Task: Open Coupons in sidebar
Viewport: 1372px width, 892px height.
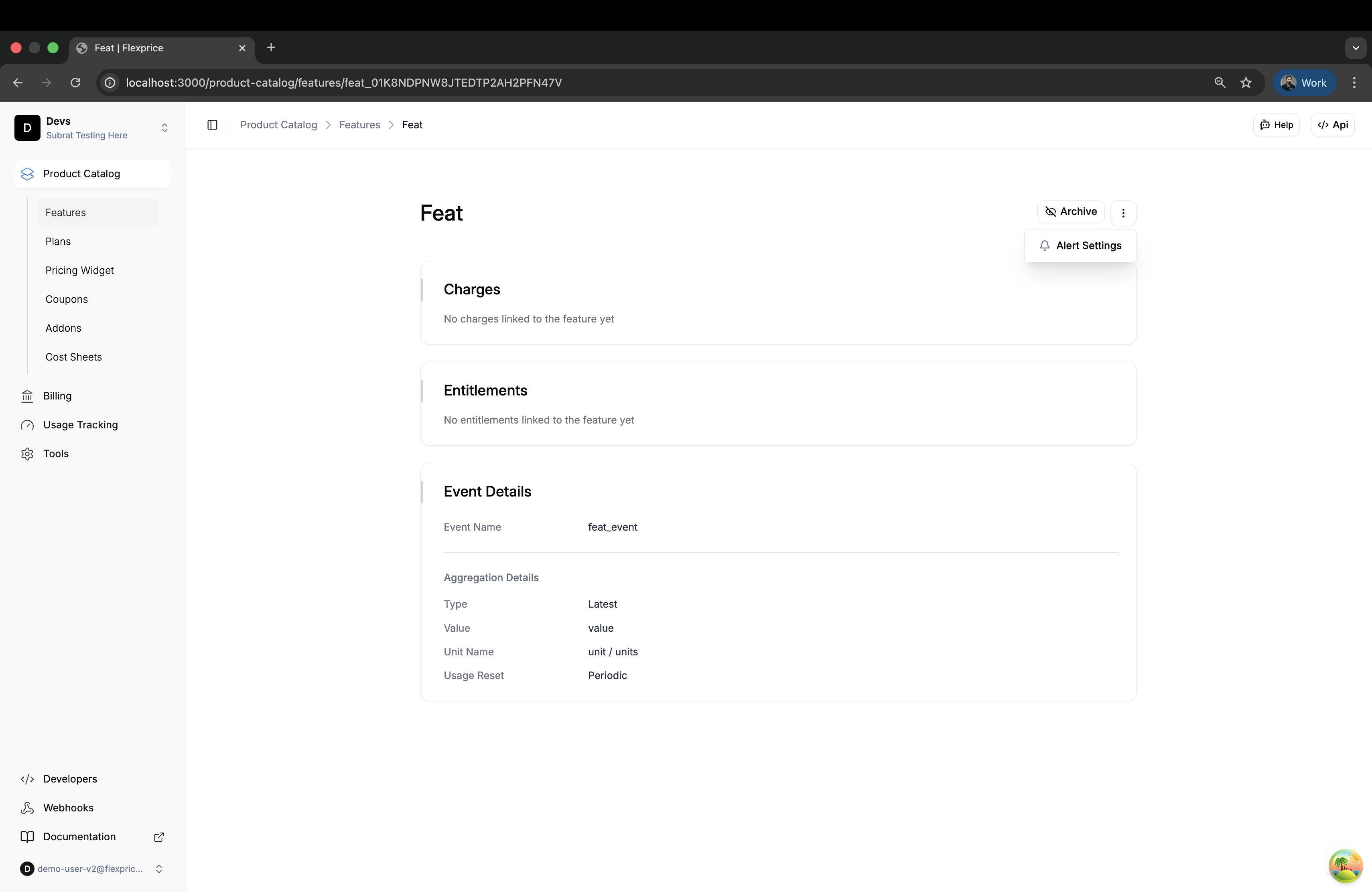Action: 97,299
